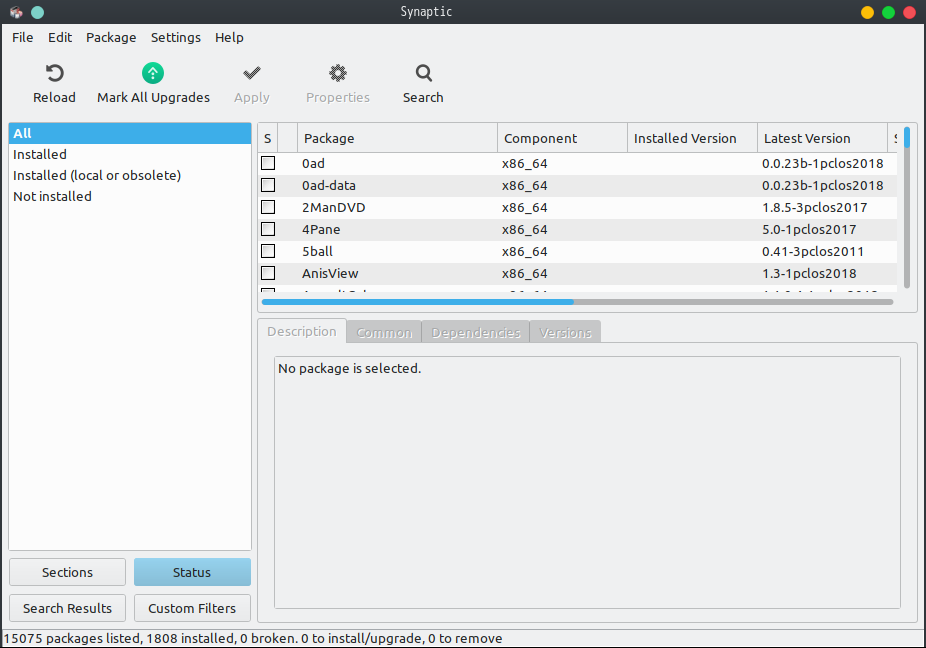Toggle status checkbox for 5ball package

[268, 251]
